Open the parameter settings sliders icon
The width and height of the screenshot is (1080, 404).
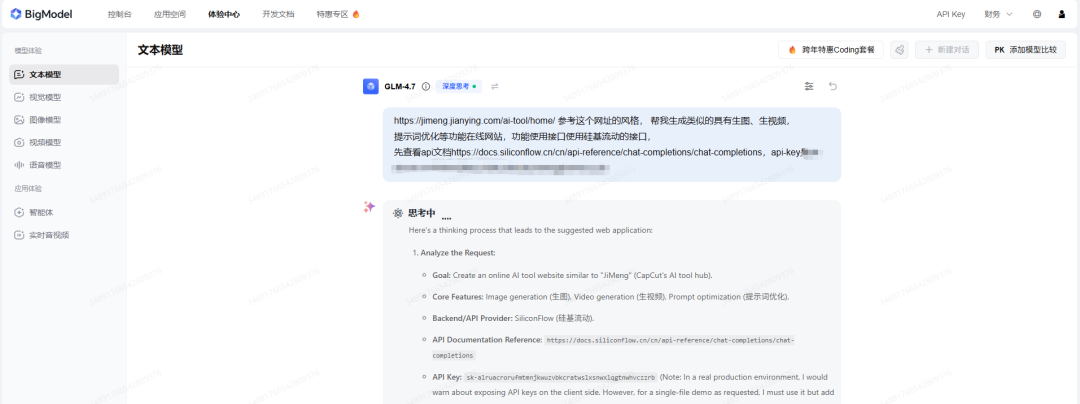809,87
